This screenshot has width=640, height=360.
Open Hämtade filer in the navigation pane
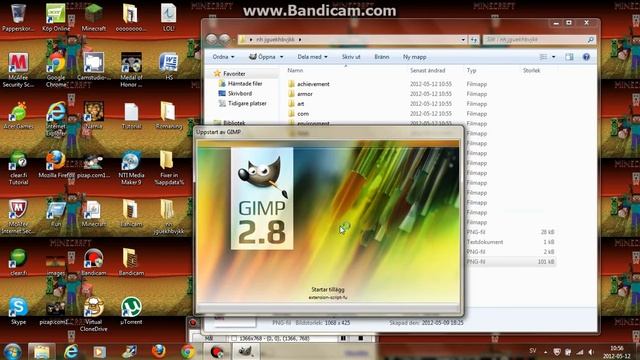pyautogui.click(x=244, y=84)
